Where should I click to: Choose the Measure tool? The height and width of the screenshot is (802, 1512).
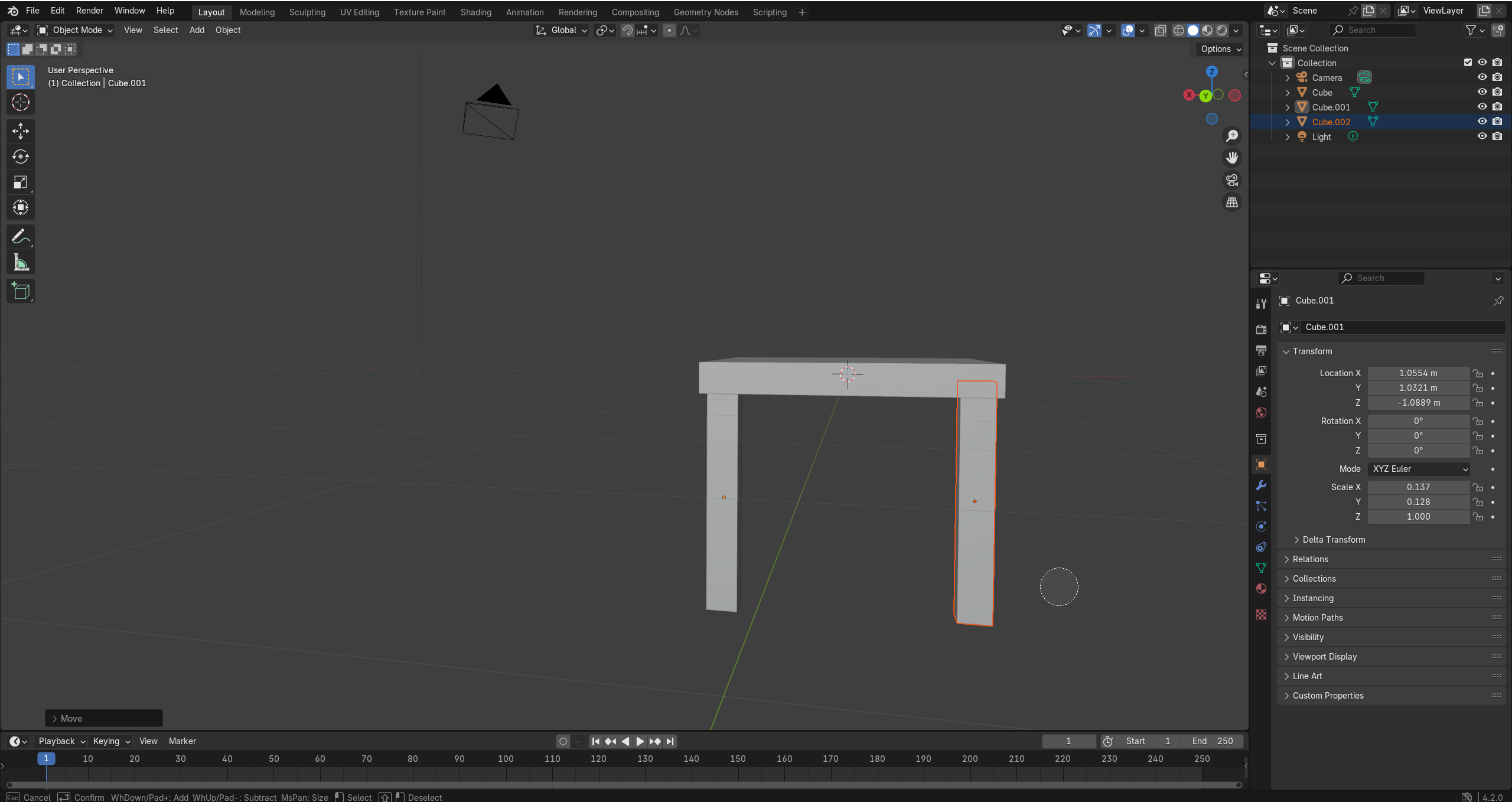(21, 263)
